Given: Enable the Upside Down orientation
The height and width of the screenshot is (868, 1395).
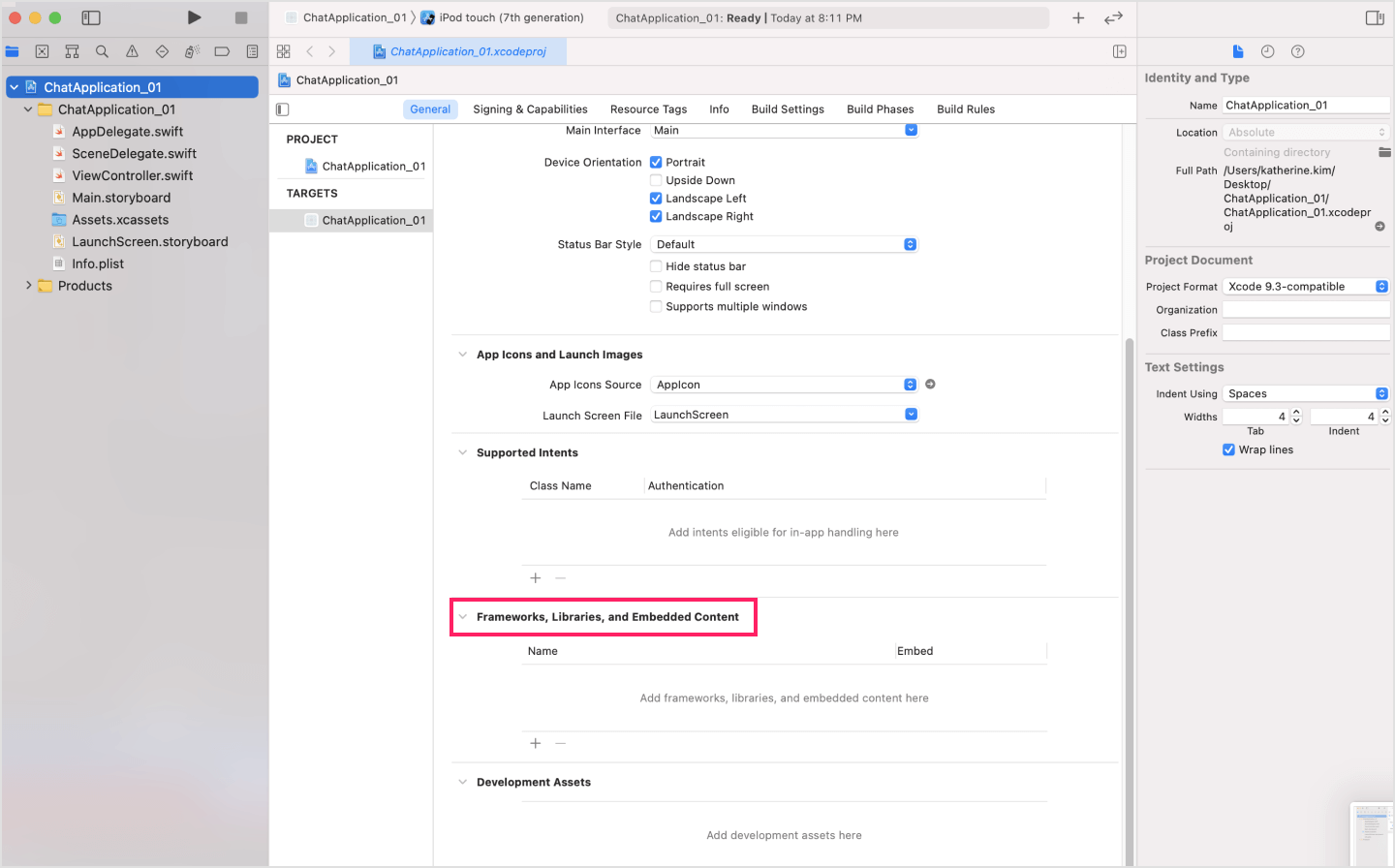Looking at the screenshot, I should coord(656,180).
